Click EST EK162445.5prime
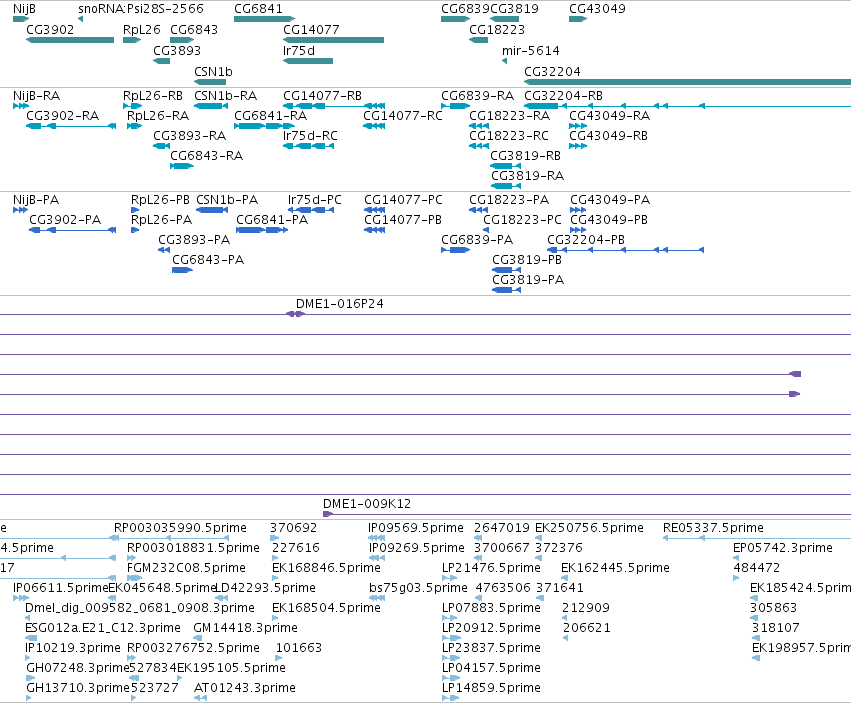851x703 pixels. tap(564, 578)
